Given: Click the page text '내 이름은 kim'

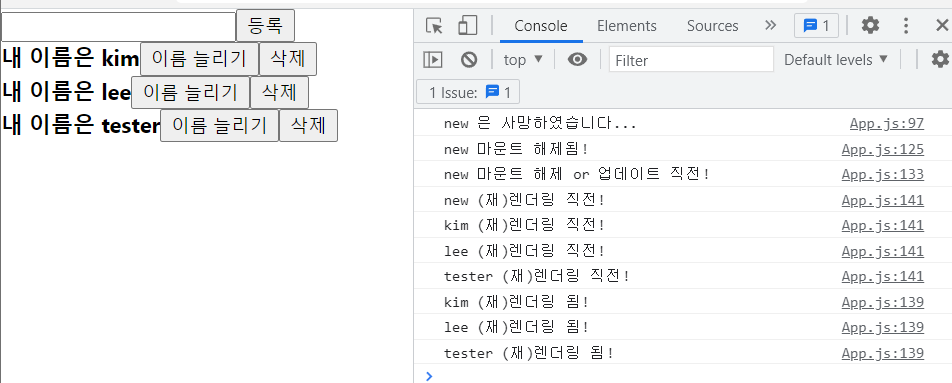Looking at the screenshot, I should pyautogui.click(x=70, y=59).
